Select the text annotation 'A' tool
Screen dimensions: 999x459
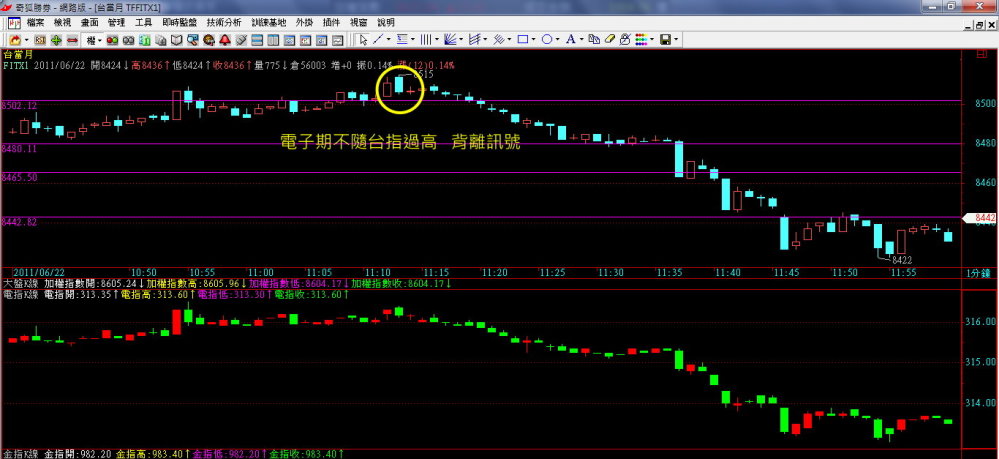tap(571, 39)
